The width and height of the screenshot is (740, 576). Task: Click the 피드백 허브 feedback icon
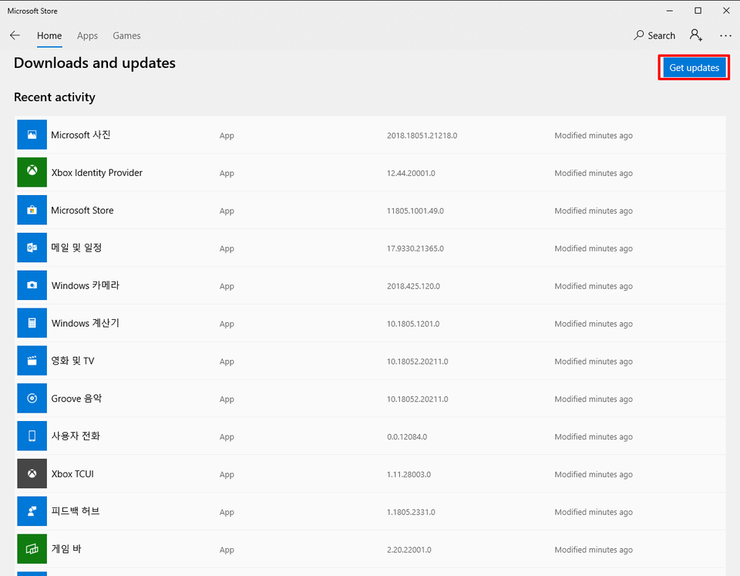click(x=32, y=511)
